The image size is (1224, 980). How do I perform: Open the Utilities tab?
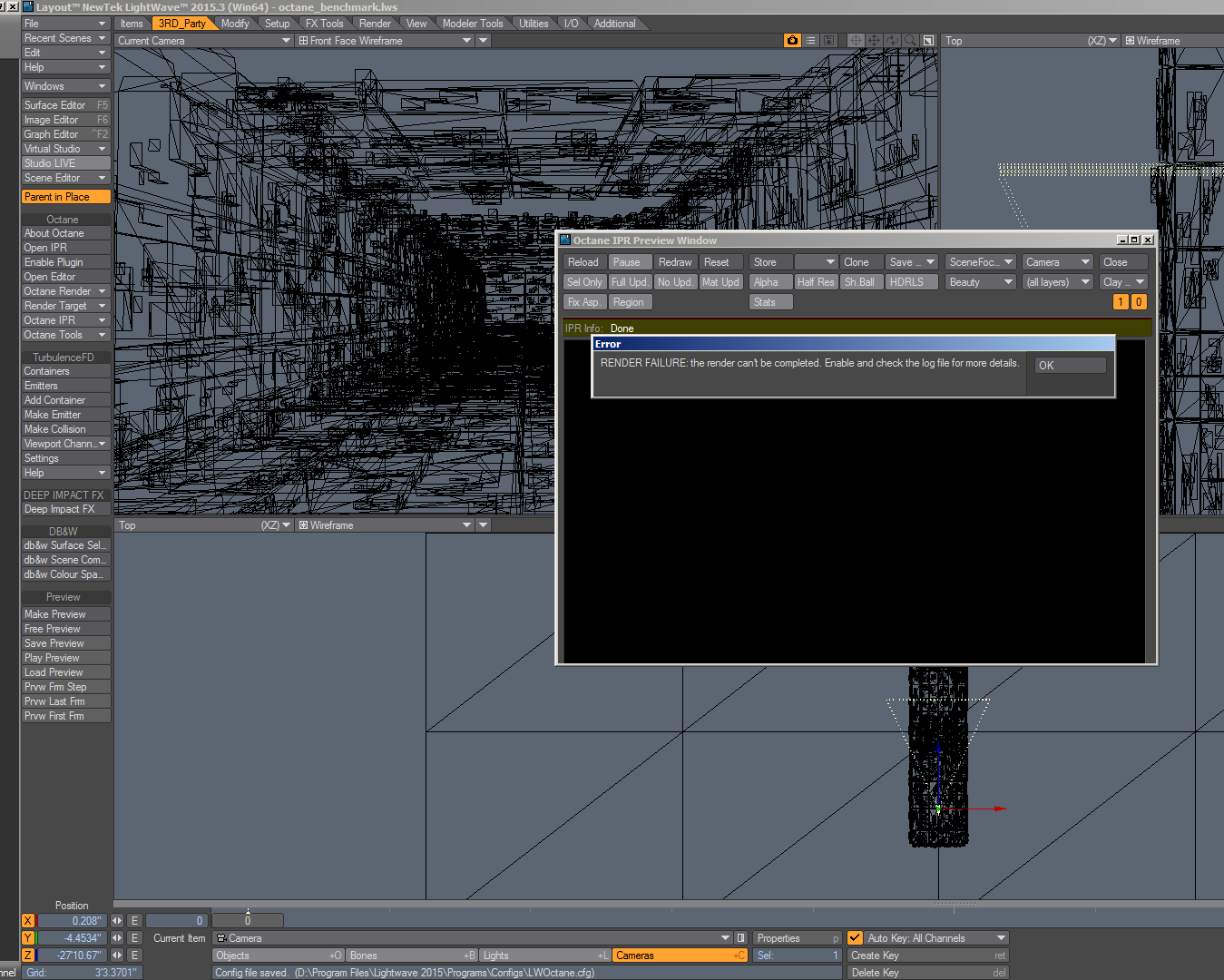[x=534, y=24]
